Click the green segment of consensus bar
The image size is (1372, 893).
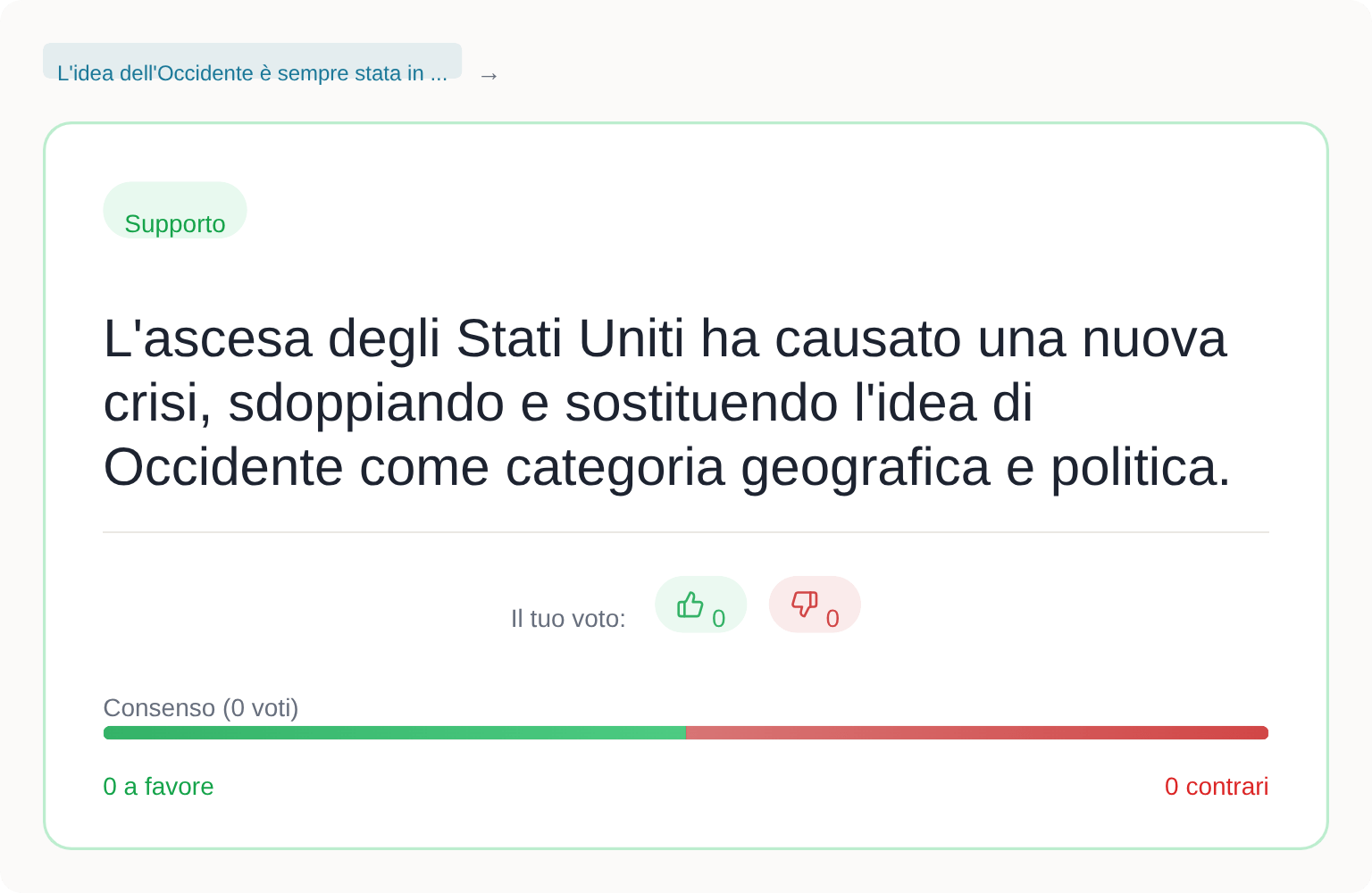pos(393,733)
